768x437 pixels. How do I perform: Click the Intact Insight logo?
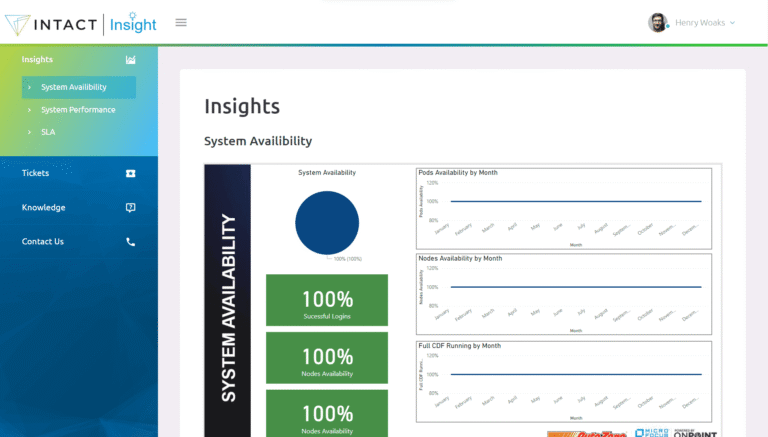81,22
